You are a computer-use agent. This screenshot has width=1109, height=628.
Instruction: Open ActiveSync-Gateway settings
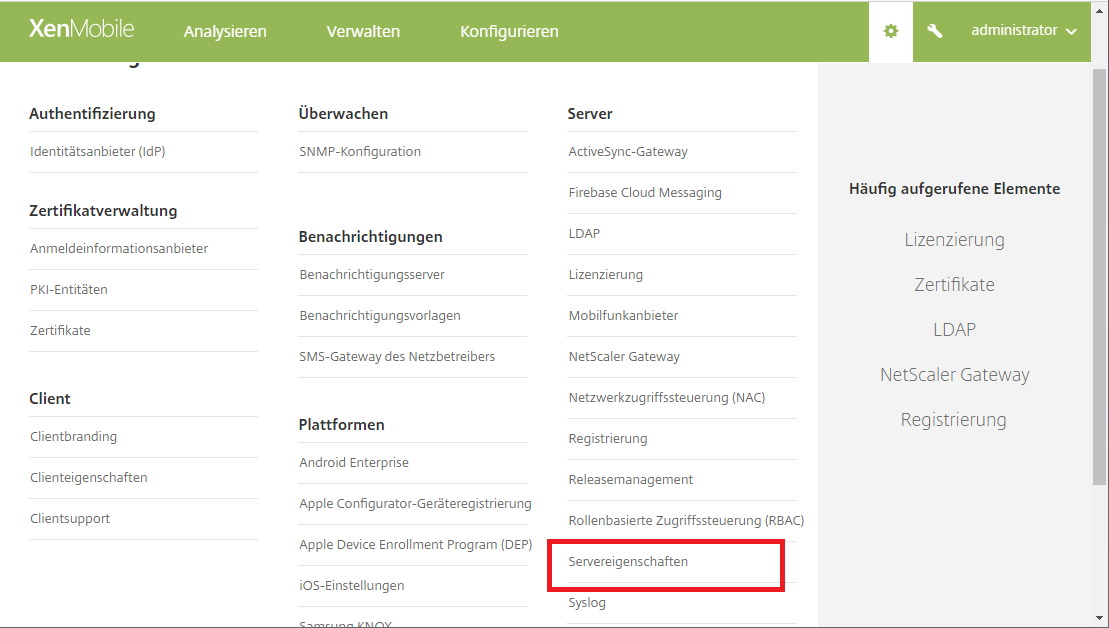pyautogui.click(x=628, y=152)
